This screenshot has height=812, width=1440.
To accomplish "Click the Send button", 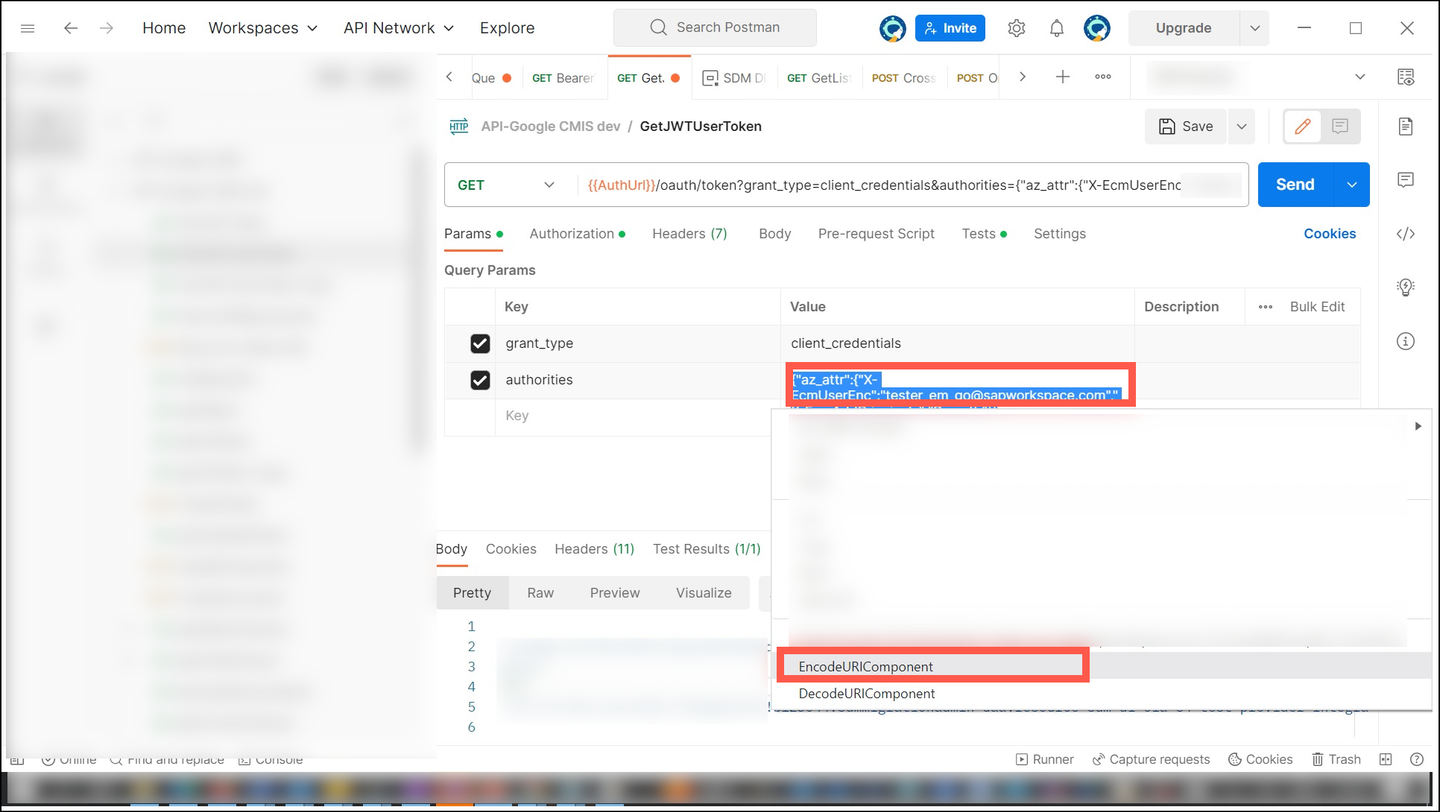I will pyautogui.click(x=1296, y=185).
